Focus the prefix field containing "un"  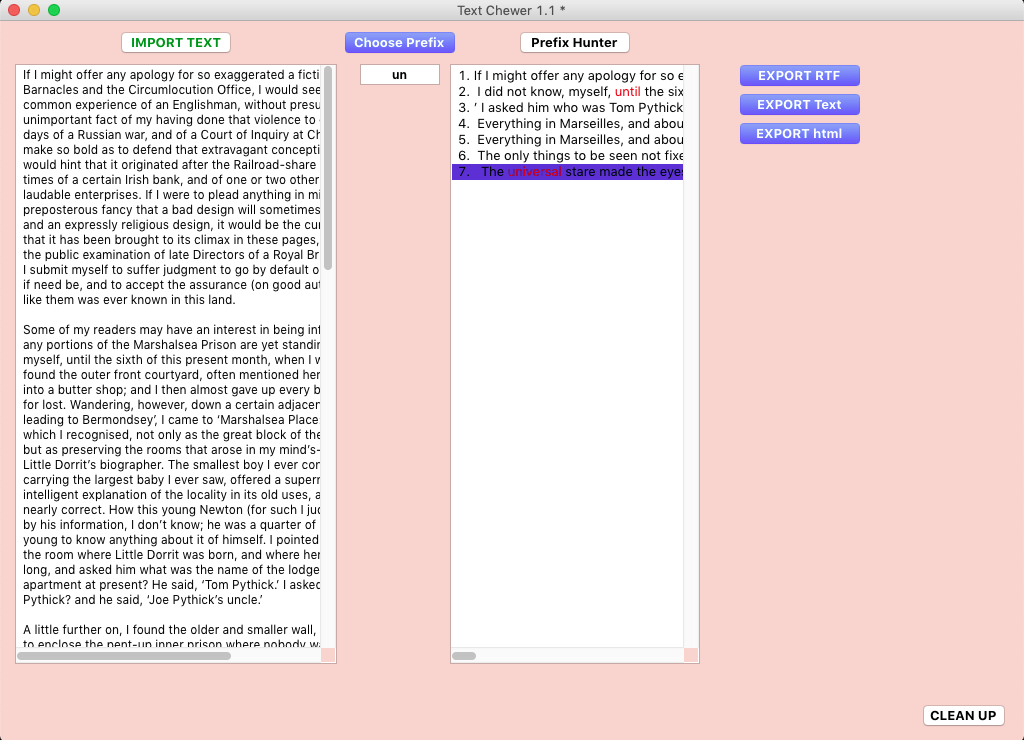pos(400,75)
